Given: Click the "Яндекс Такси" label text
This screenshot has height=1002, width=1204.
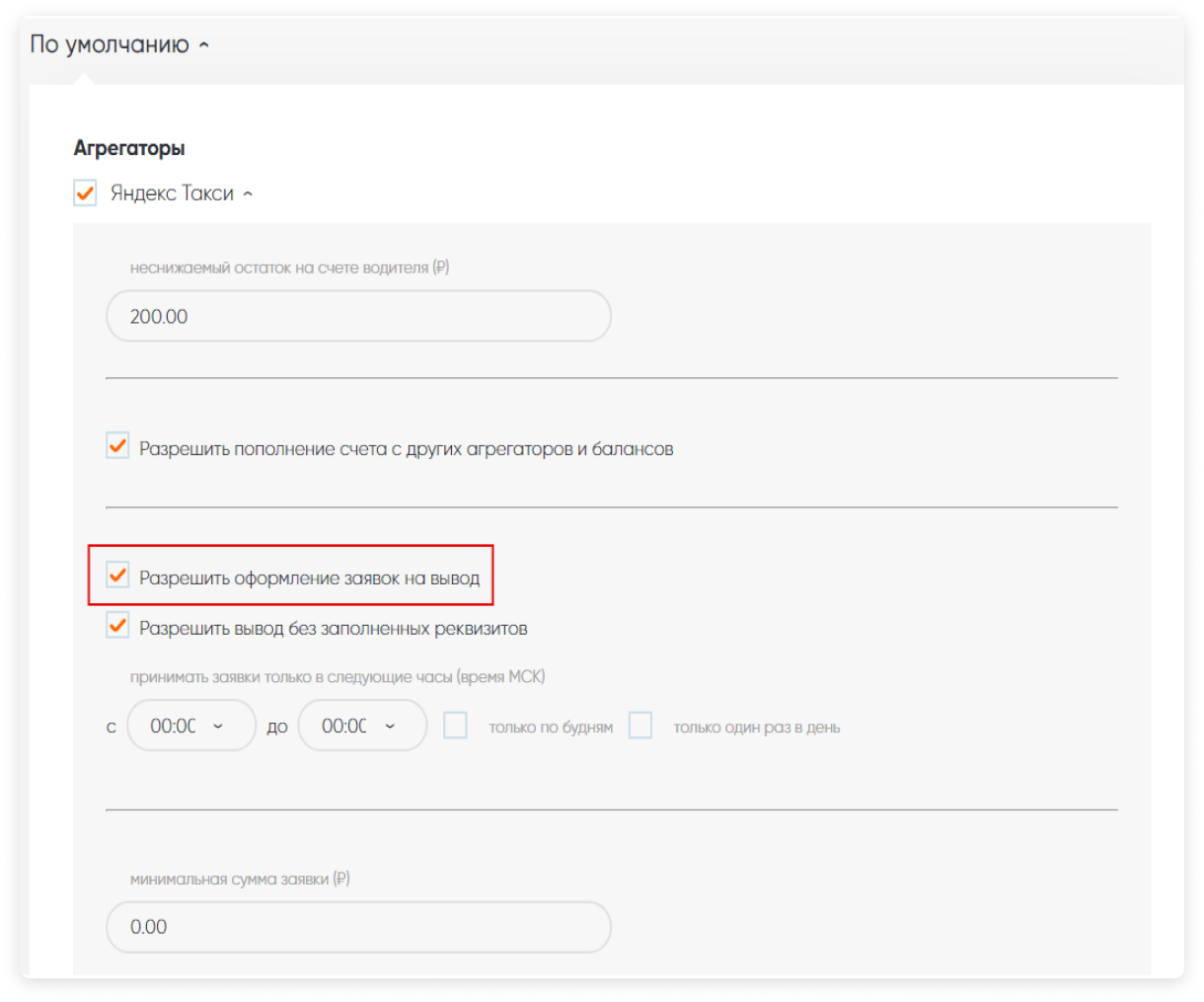Looking at the screenshot, I should pos(172,193).
